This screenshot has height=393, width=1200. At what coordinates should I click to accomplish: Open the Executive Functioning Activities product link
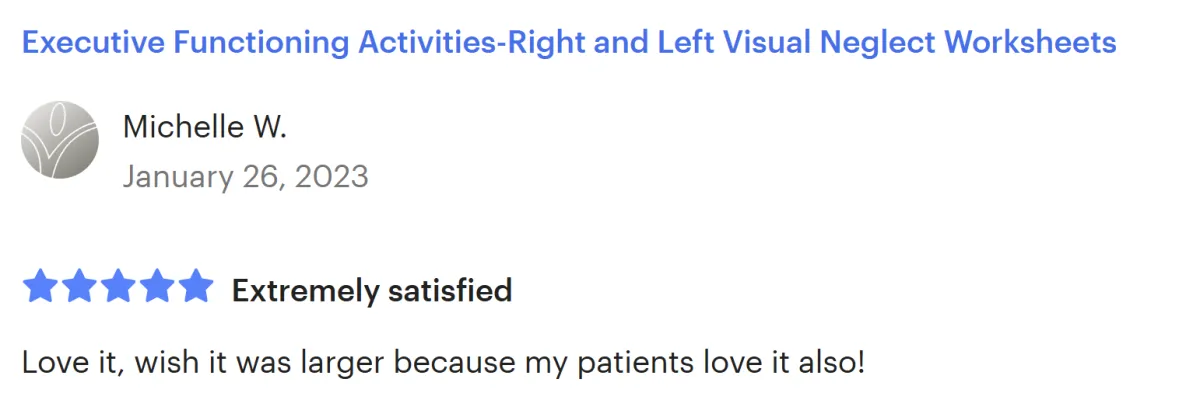569,43
